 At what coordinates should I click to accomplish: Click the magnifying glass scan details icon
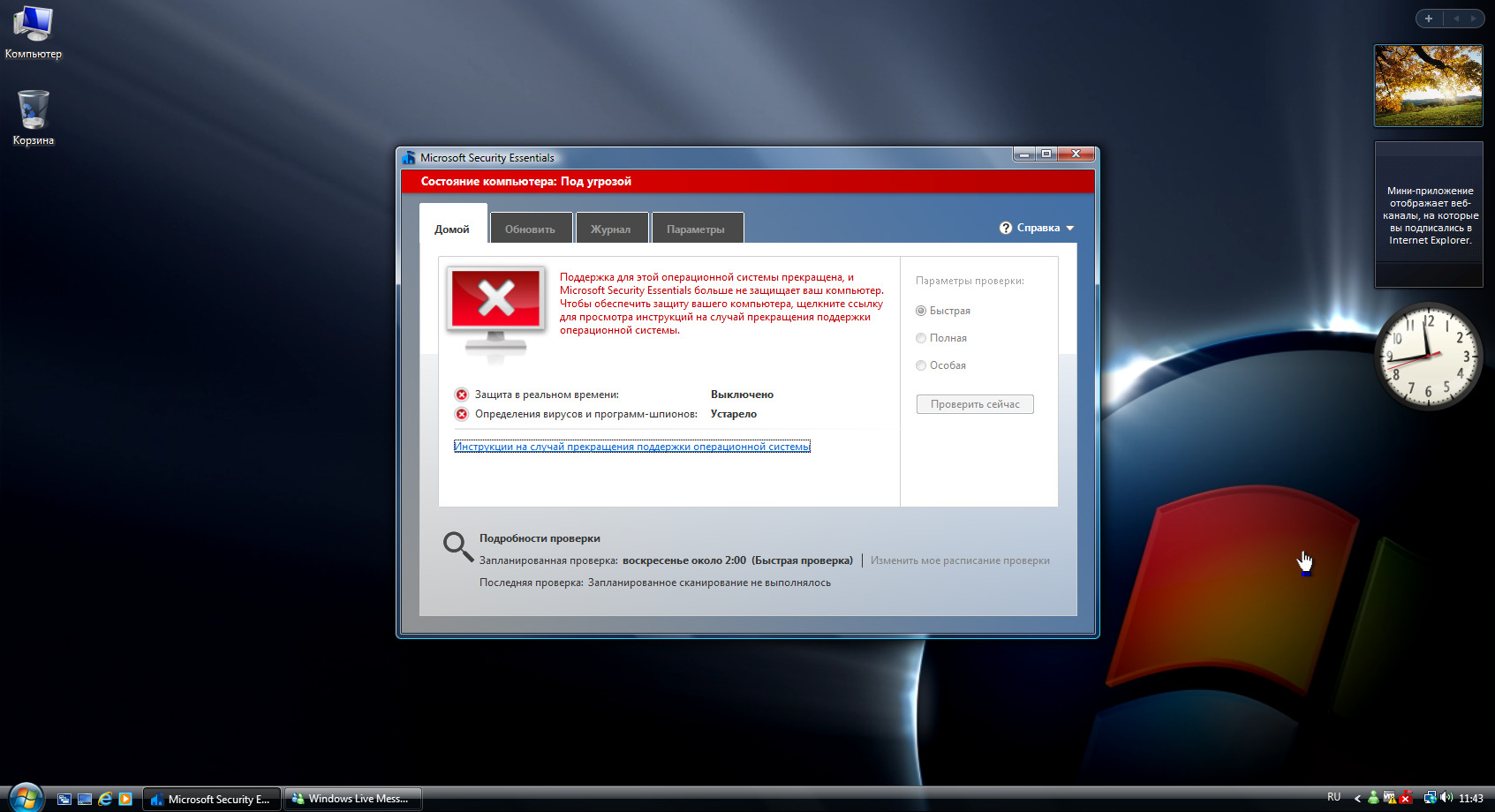[457, 547]
